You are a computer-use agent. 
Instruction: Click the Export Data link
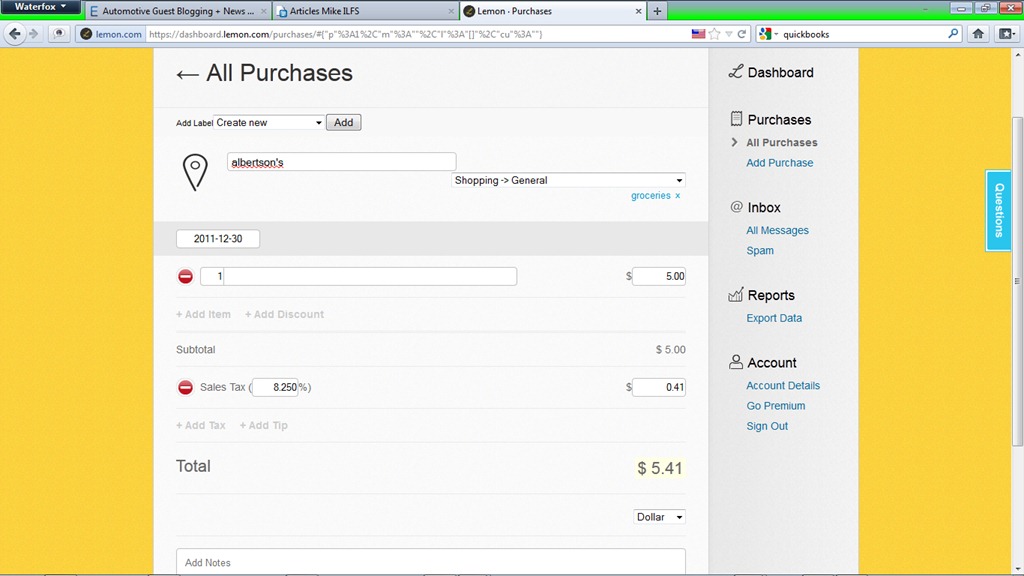coord(774,318)
